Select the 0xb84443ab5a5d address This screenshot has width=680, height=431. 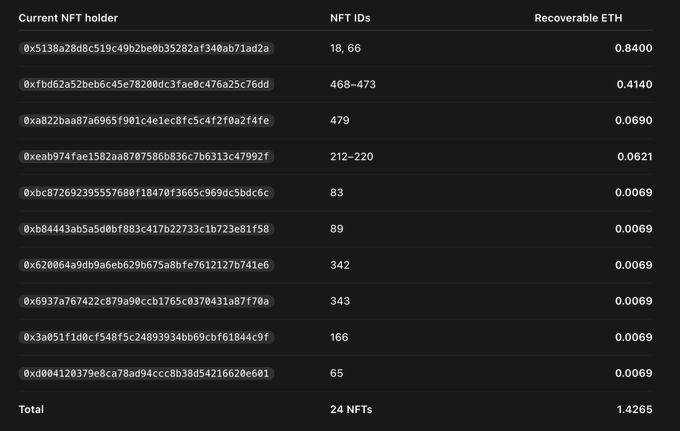click(x=146, y=229)
